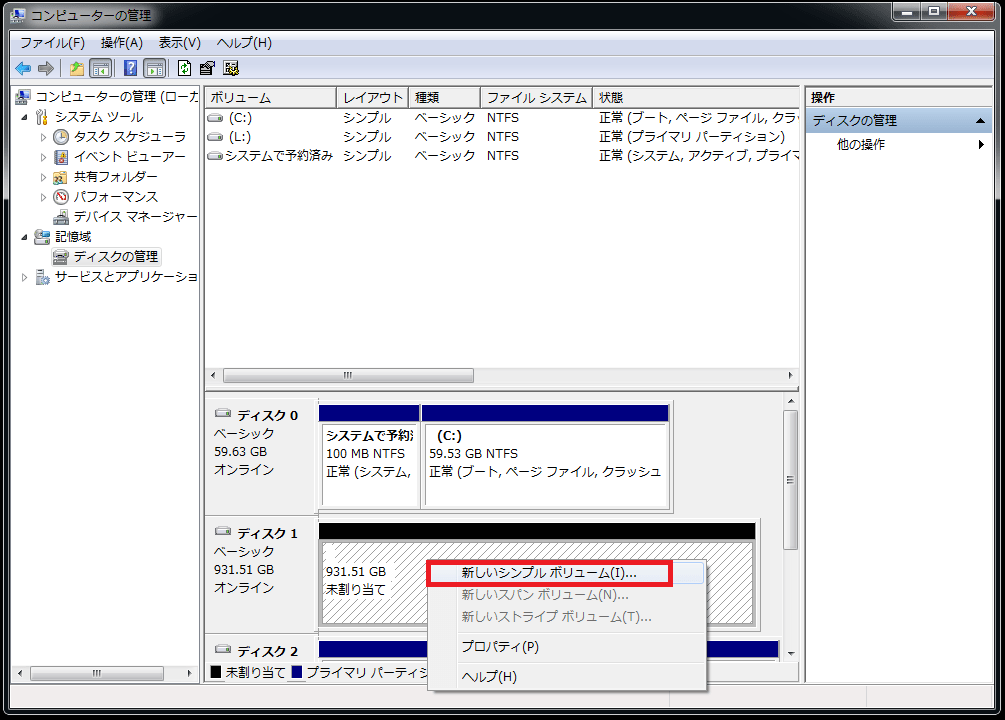1005x720 pixels.
Task: Collapse the 記憶域 tree node
Action: (24, 237)
